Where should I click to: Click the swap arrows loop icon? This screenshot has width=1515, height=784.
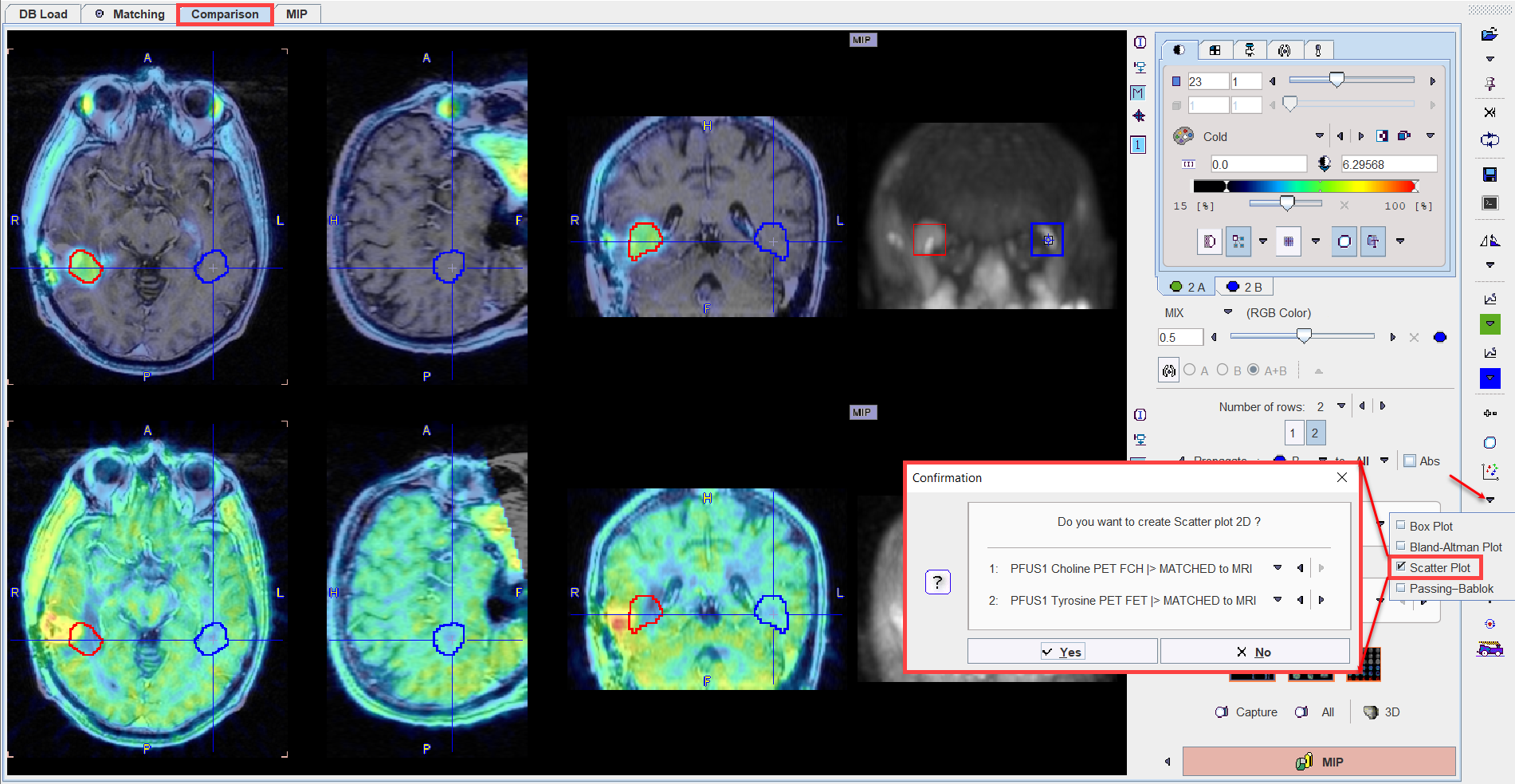[x=1489, y=140]
